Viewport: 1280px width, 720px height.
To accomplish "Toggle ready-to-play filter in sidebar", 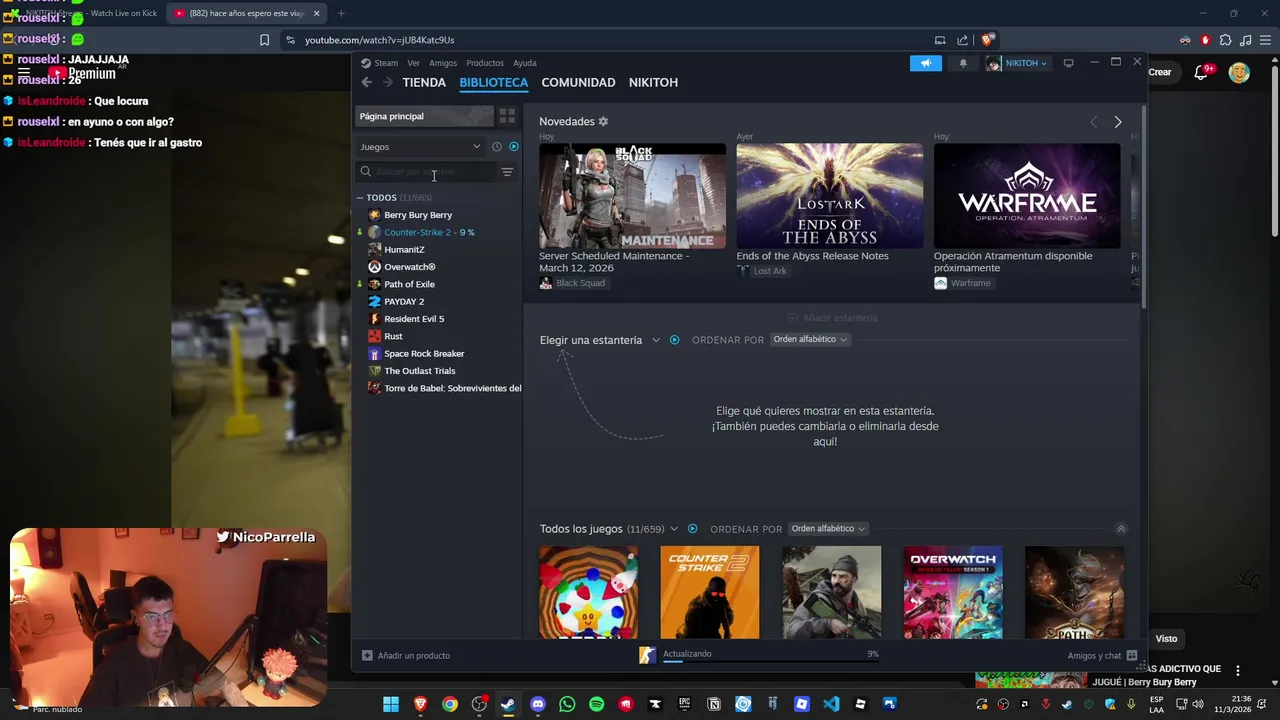I will point(514,147).
